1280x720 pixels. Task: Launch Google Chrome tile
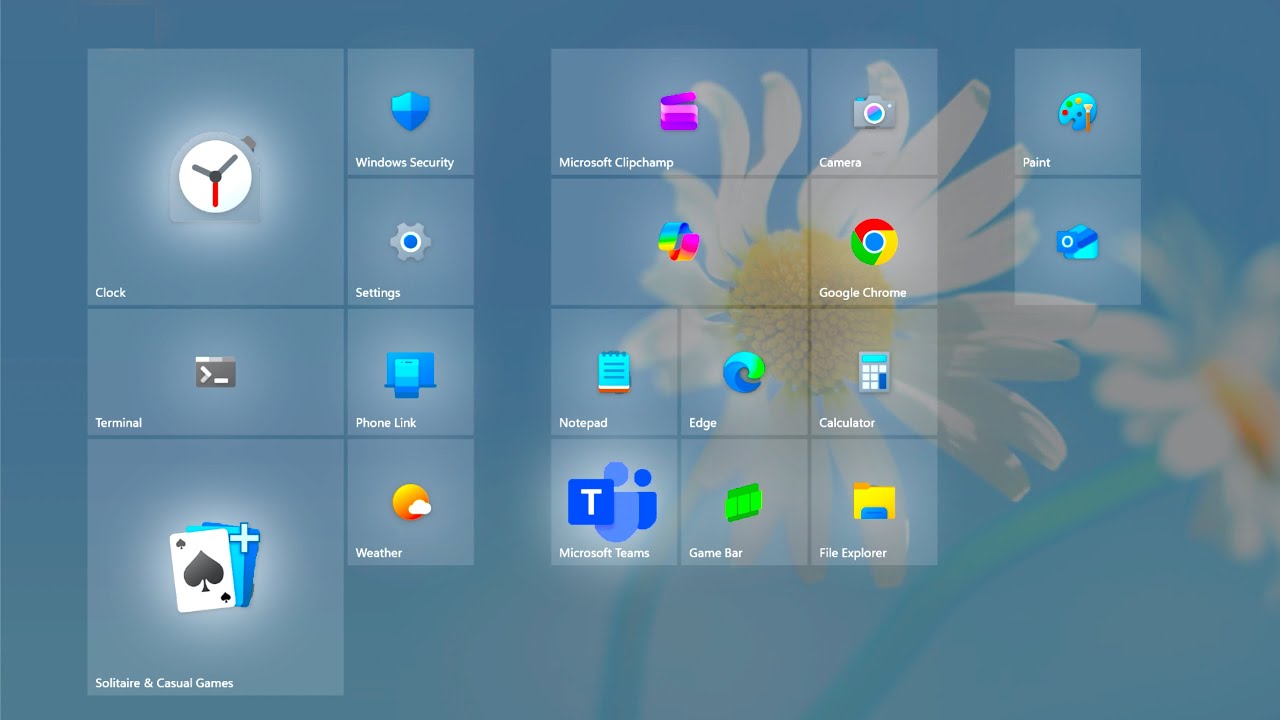pos(874,242)
